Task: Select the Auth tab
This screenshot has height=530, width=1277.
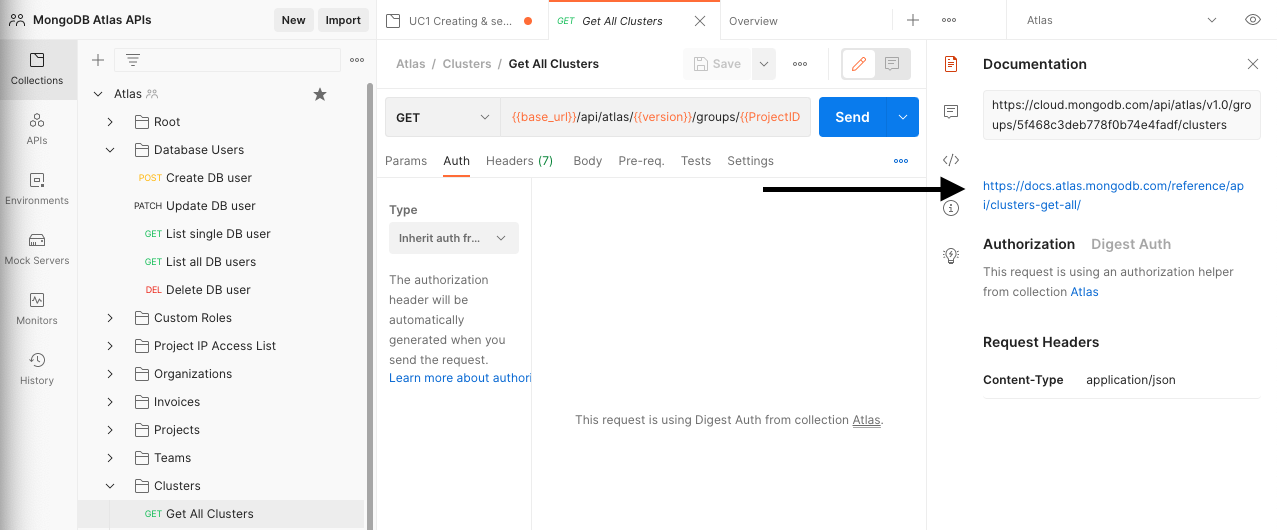Action: coord(457,161)
